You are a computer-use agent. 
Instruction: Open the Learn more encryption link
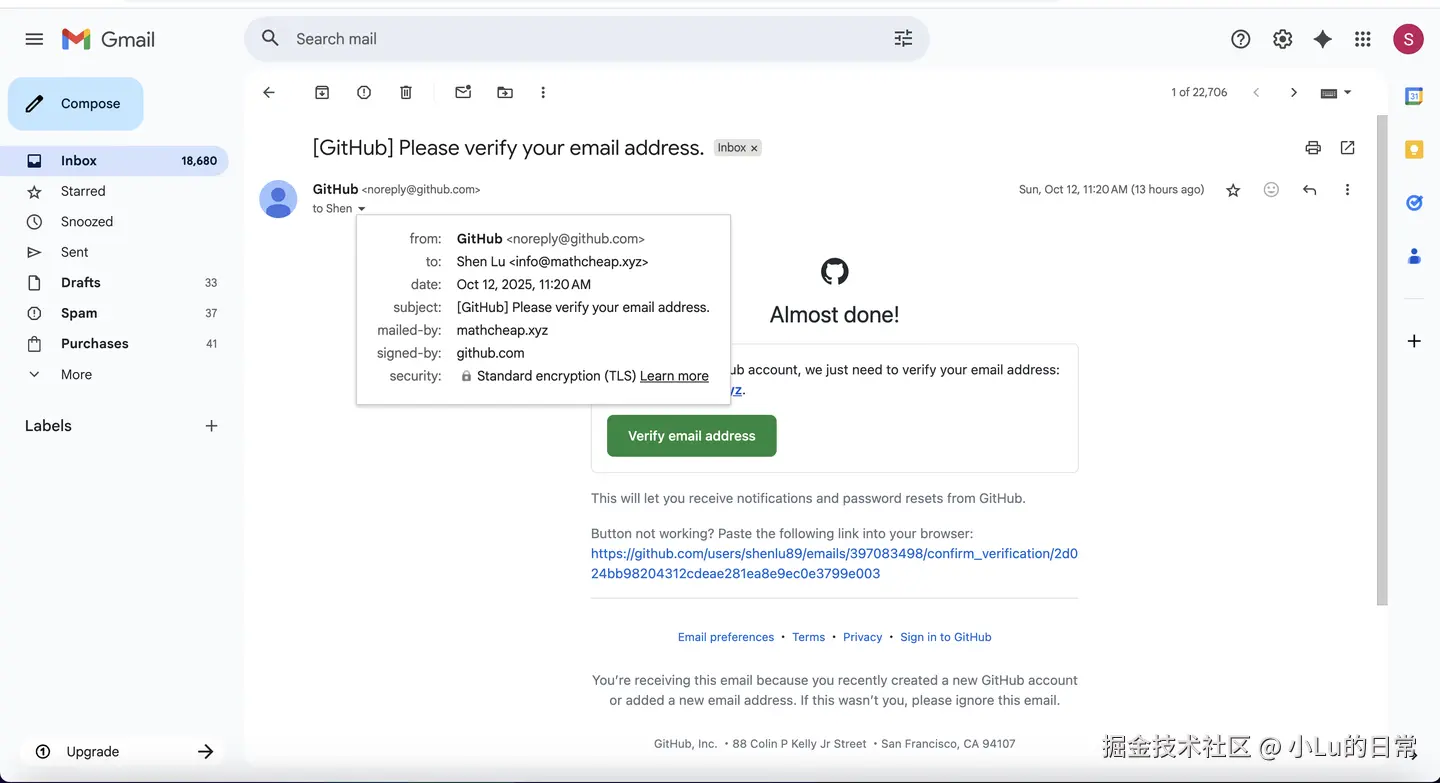674,376
